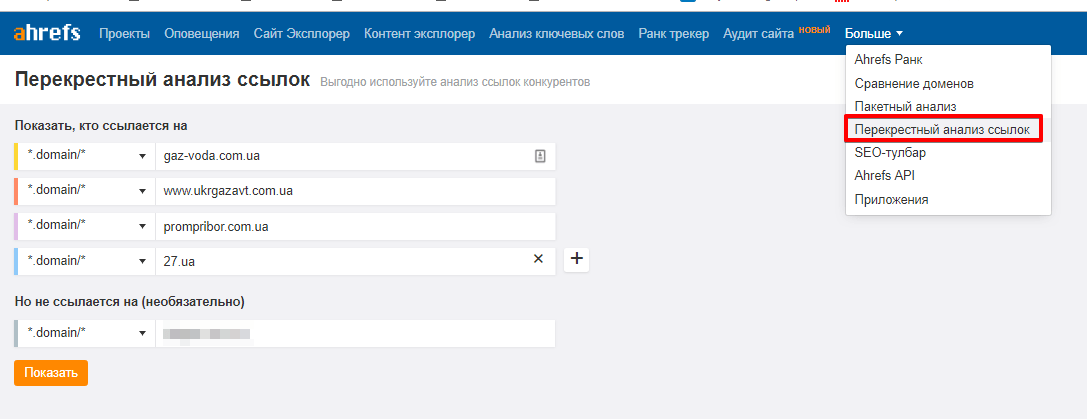Open mode dropdown for www.ukrgazavt.com.ua
Viewport: 1087px width, 419px height.
tap(87, 191)
